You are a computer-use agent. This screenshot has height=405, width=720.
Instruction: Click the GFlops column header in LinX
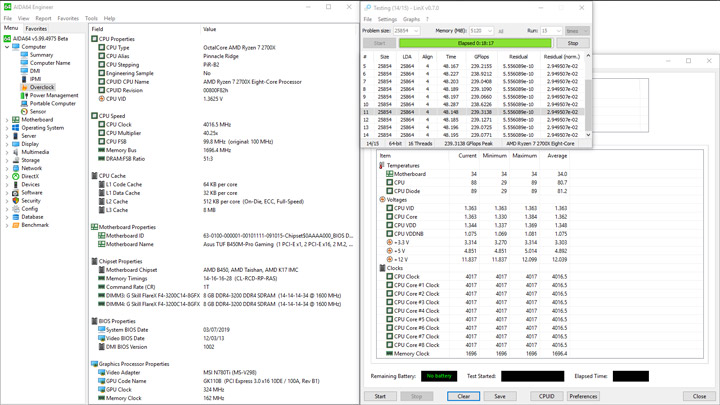(x=481, y=57)
